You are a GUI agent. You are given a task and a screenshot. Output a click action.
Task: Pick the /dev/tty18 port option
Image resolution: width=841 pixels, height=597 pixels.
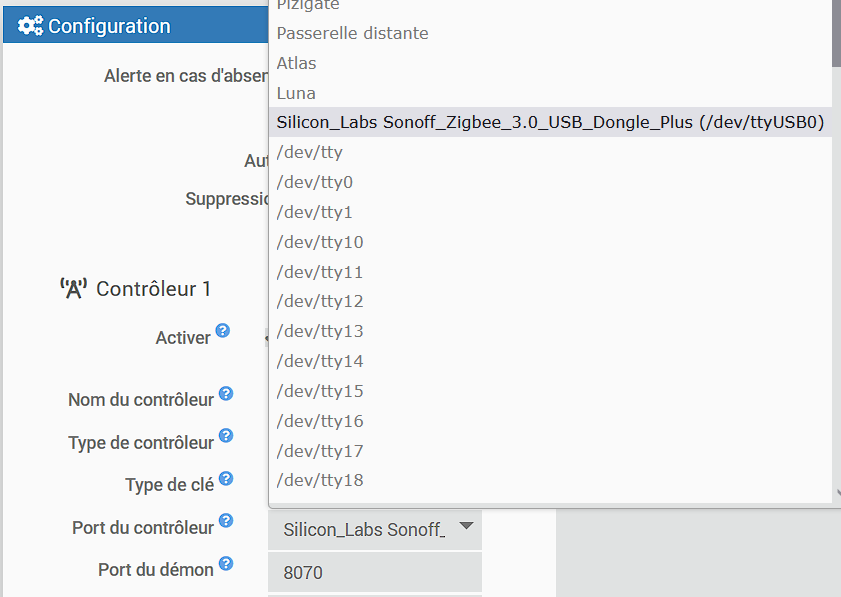tap(319, 480)
